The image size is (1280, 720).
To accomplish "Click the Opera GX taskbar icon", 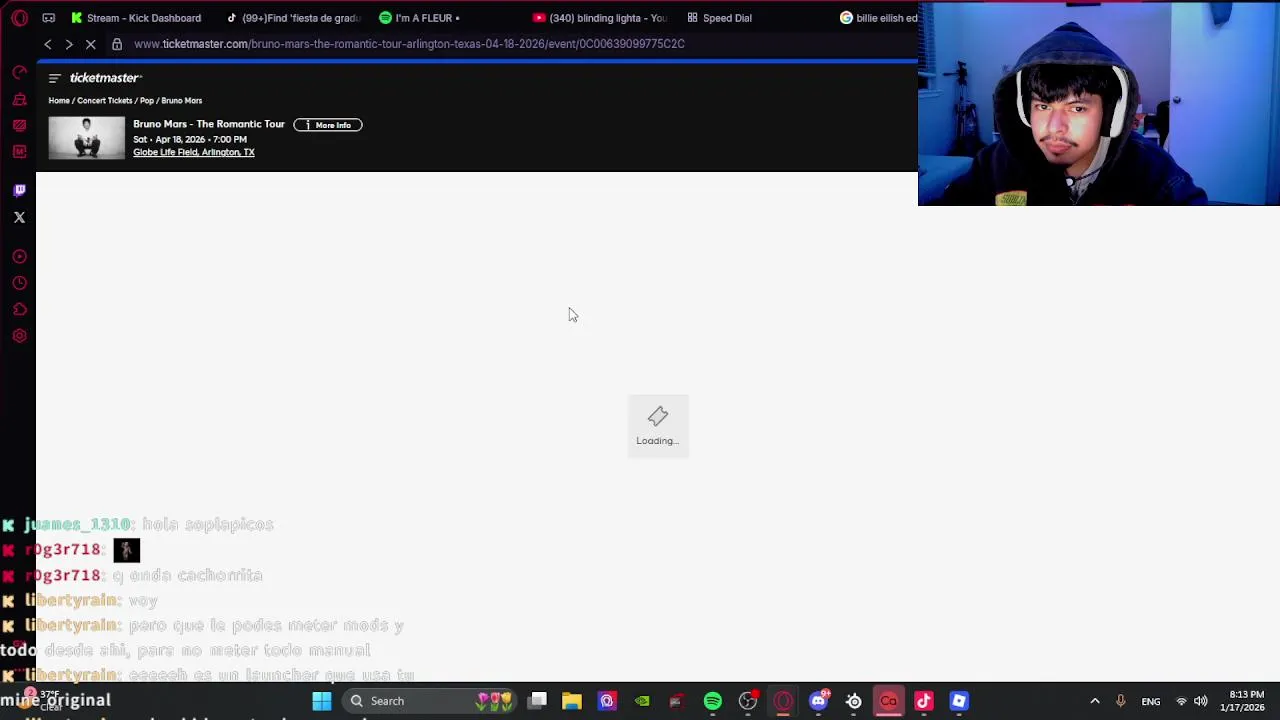I will pos(783,701).
